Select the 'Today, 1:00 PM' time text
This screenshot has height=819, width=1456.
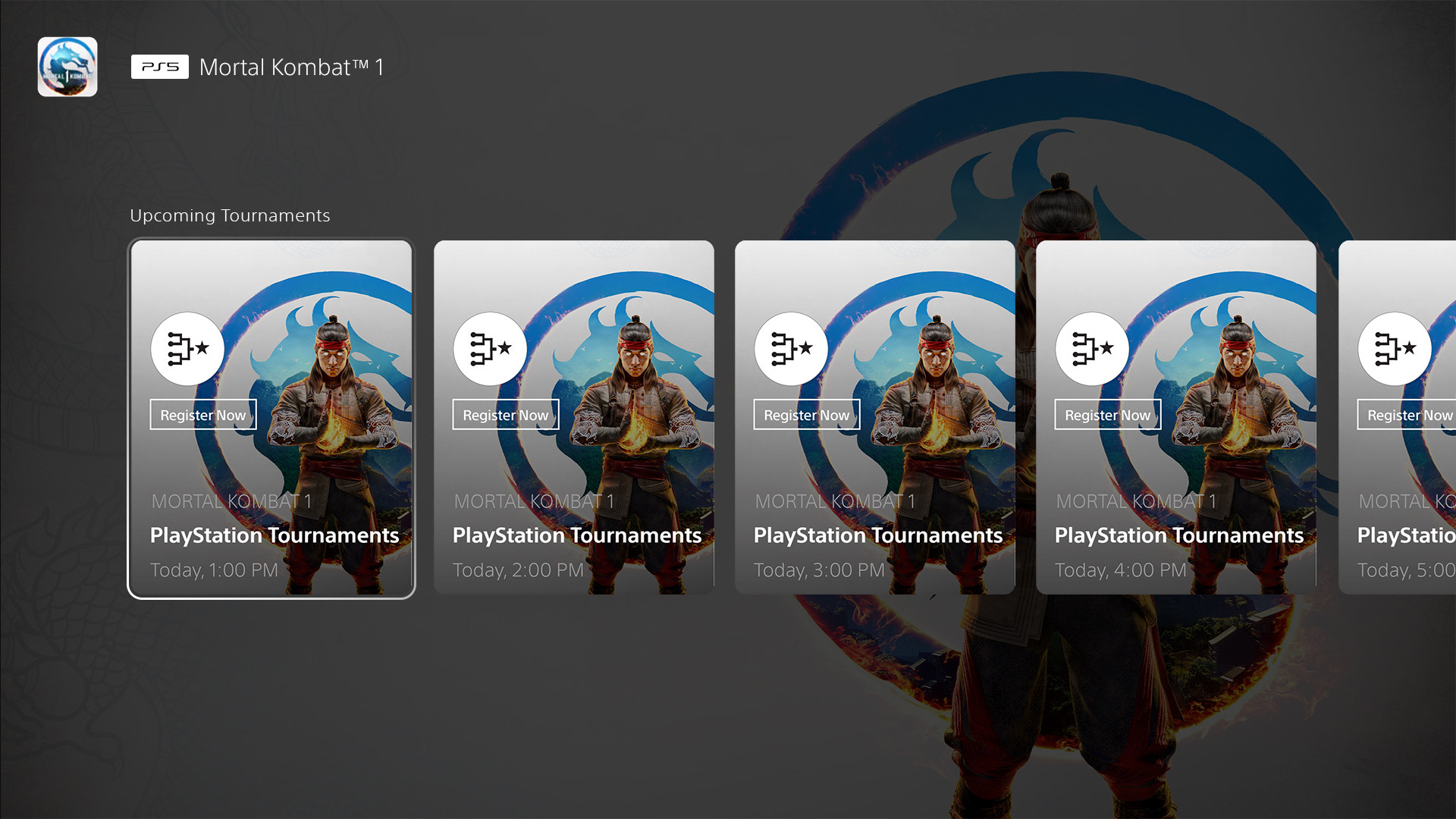pos(215,570)
